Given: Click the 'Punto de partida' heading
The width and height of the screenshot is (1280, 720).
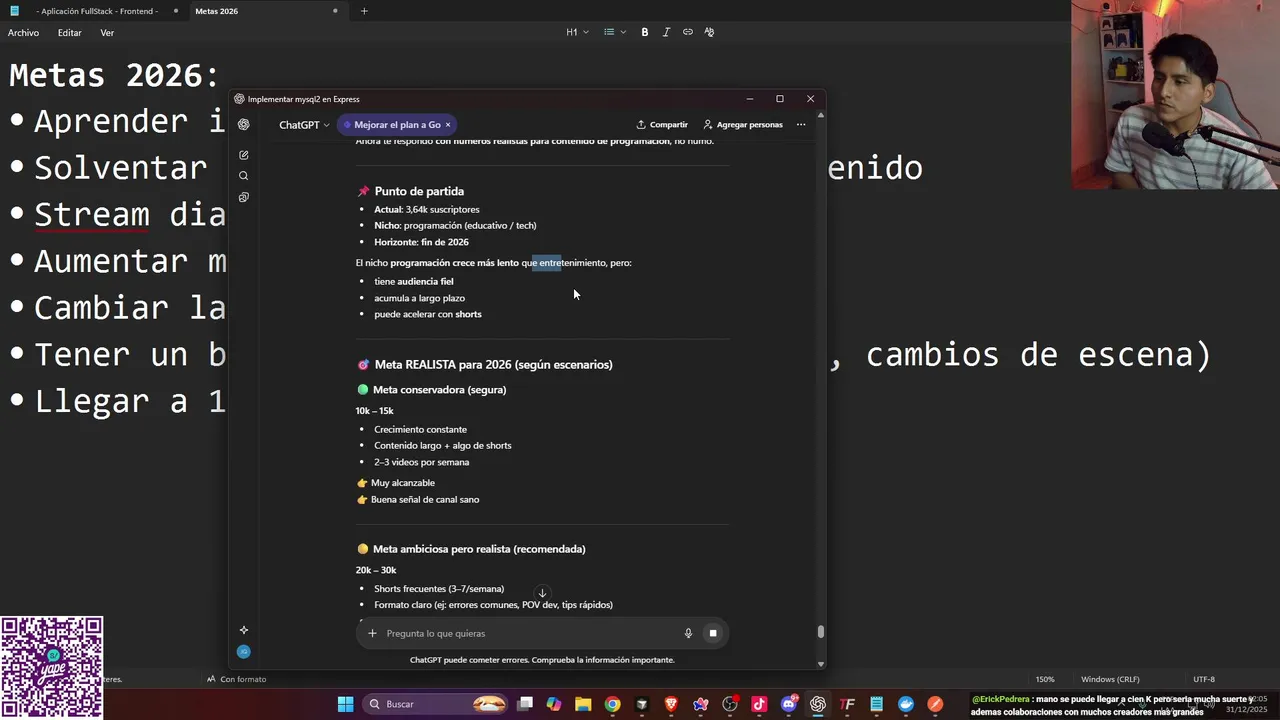Looking at the screenshot, I should point(419,191).
